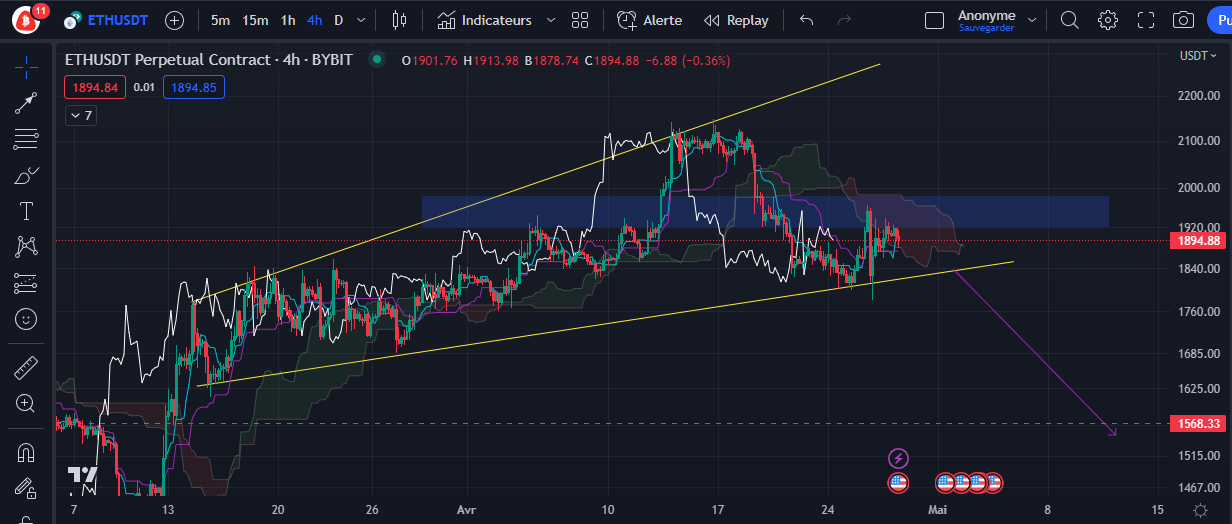Click the candlestick chart type icon
Viewport: 1232px width, 524px height.
coord(400,20)
